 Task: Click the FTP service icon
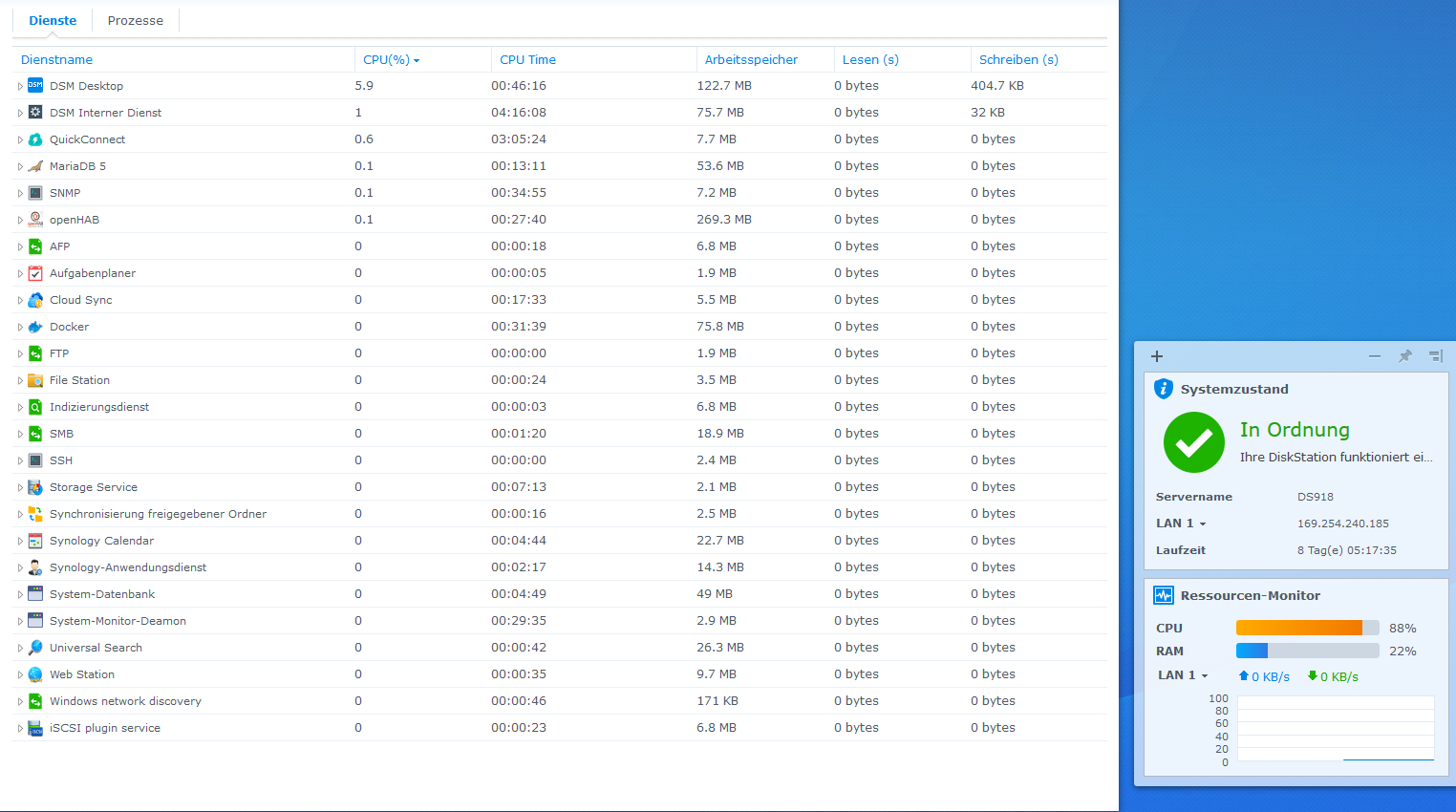pos(35,353)
